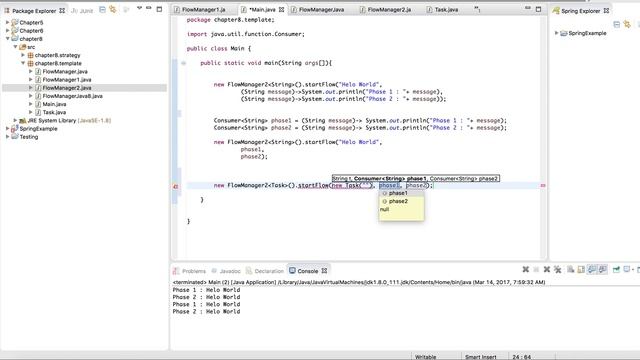640x360 pixels.
Task: Collapse all in Spring Explorer
Action: click(617, 25)
